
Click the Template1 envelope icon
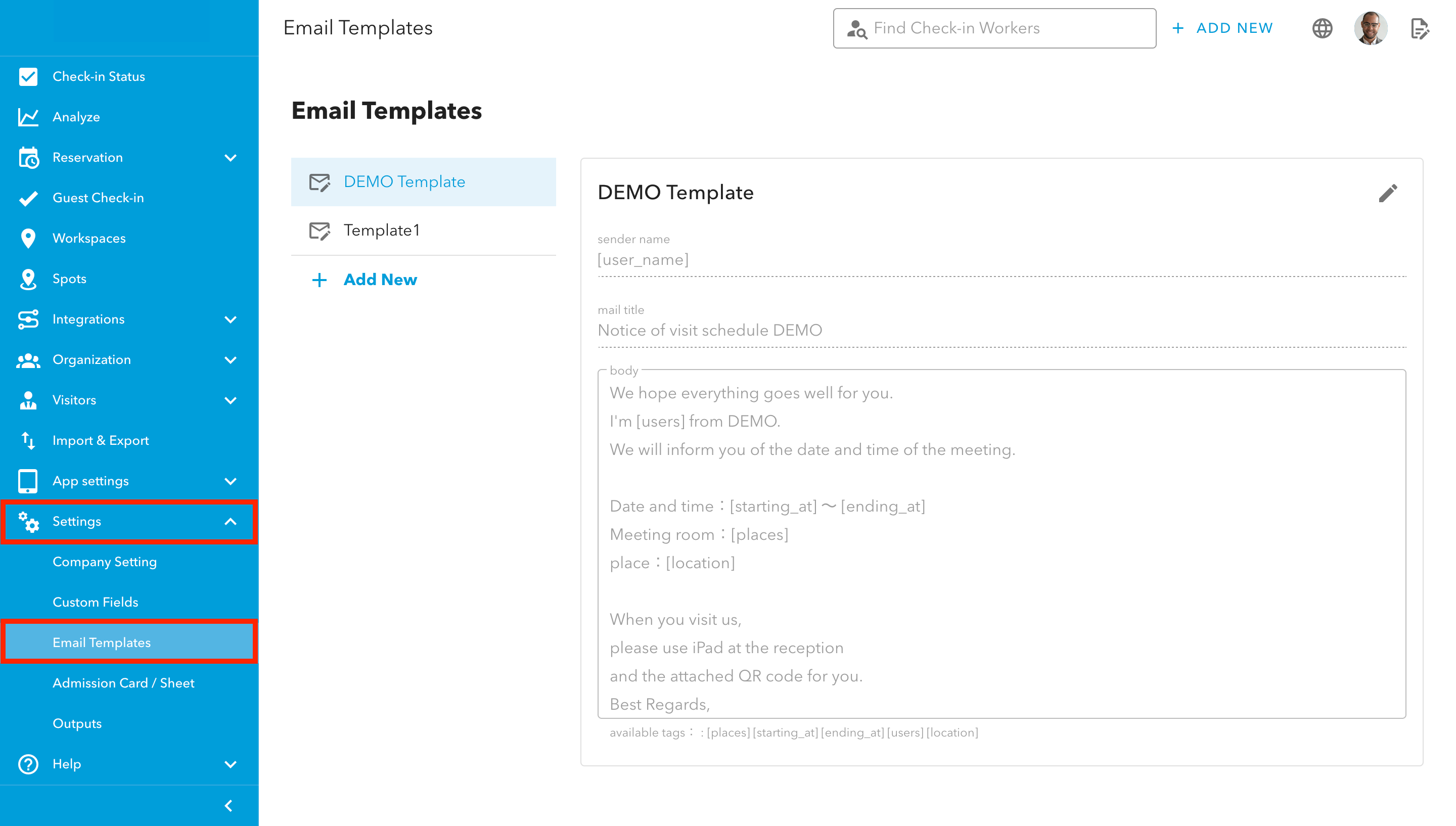point(320,231)
